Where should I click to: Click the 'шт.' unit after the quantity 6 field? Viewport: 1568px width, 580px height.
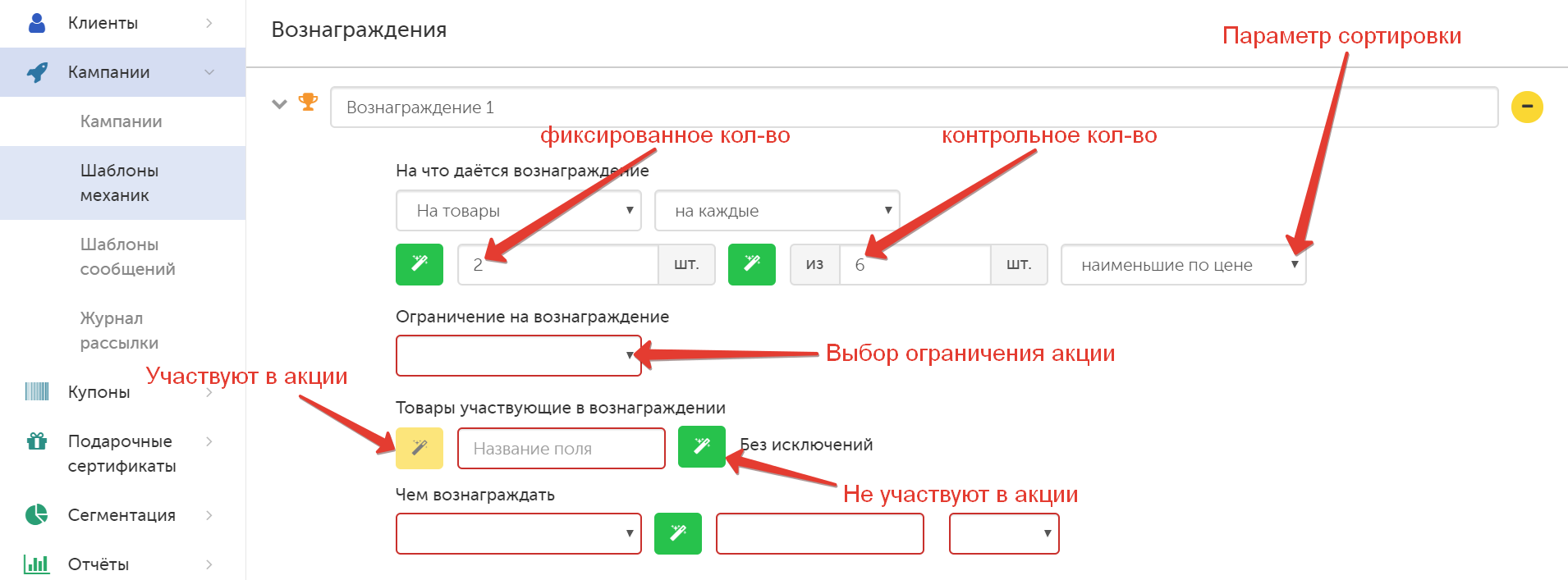(1019, 264)
